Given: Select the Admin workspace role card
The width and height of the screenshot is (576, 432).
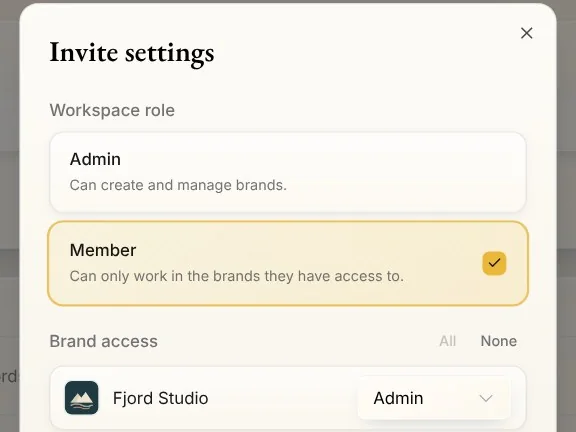Looking at the screenshot, I should tap(288, 172).
